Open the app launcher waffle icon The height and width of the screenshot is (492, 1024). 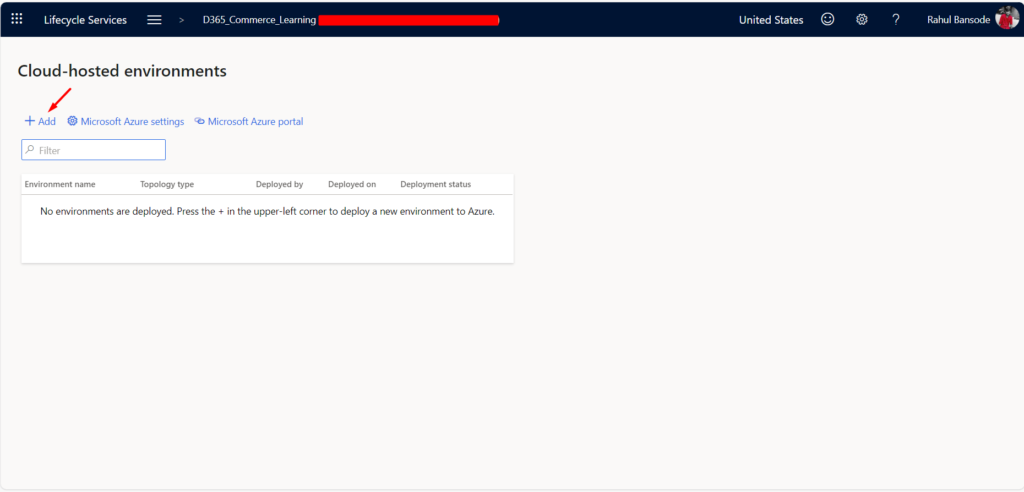tap(16, 19)
